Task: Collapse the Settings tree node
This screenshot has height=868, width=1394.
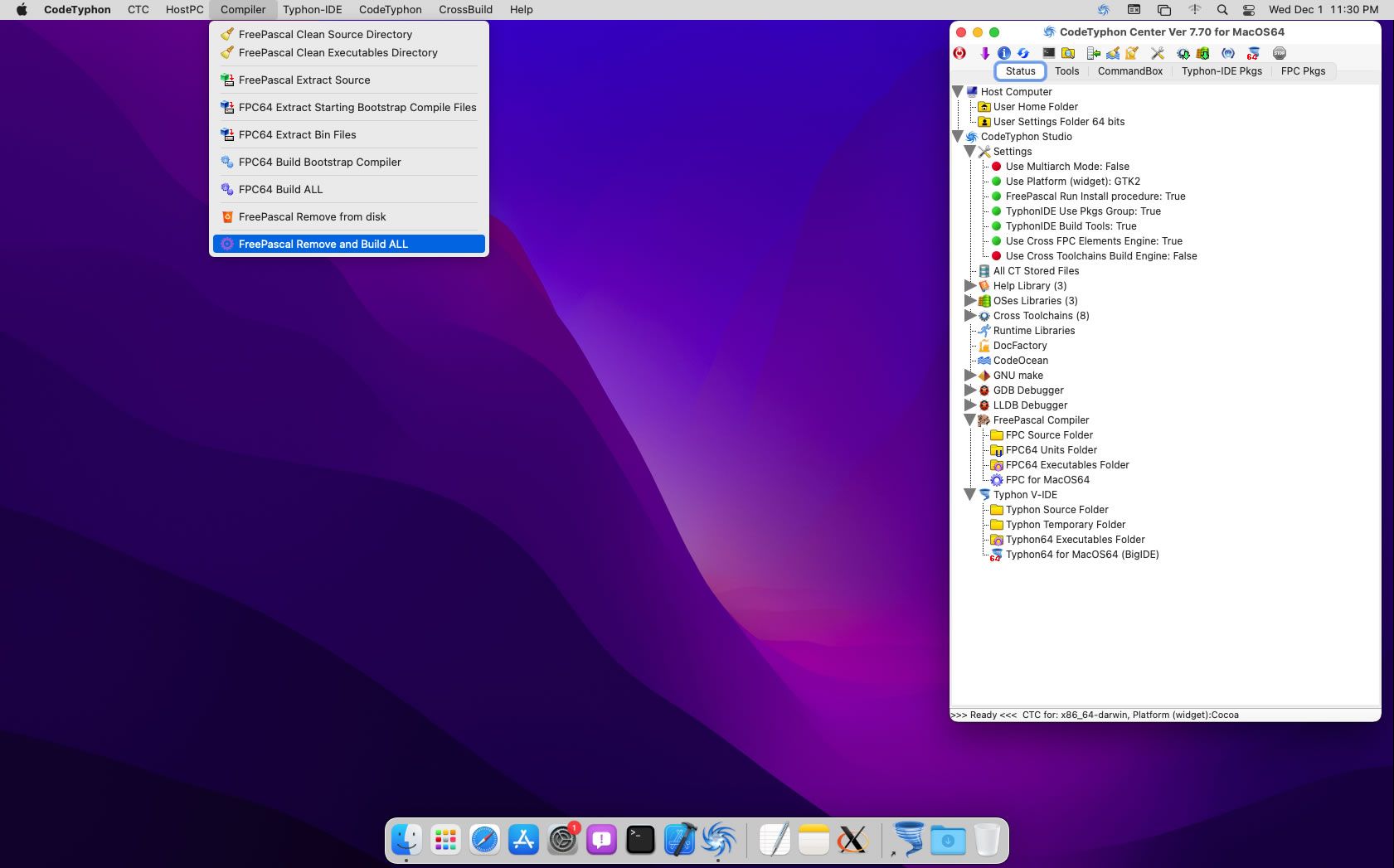Action: tap(970, 151)
